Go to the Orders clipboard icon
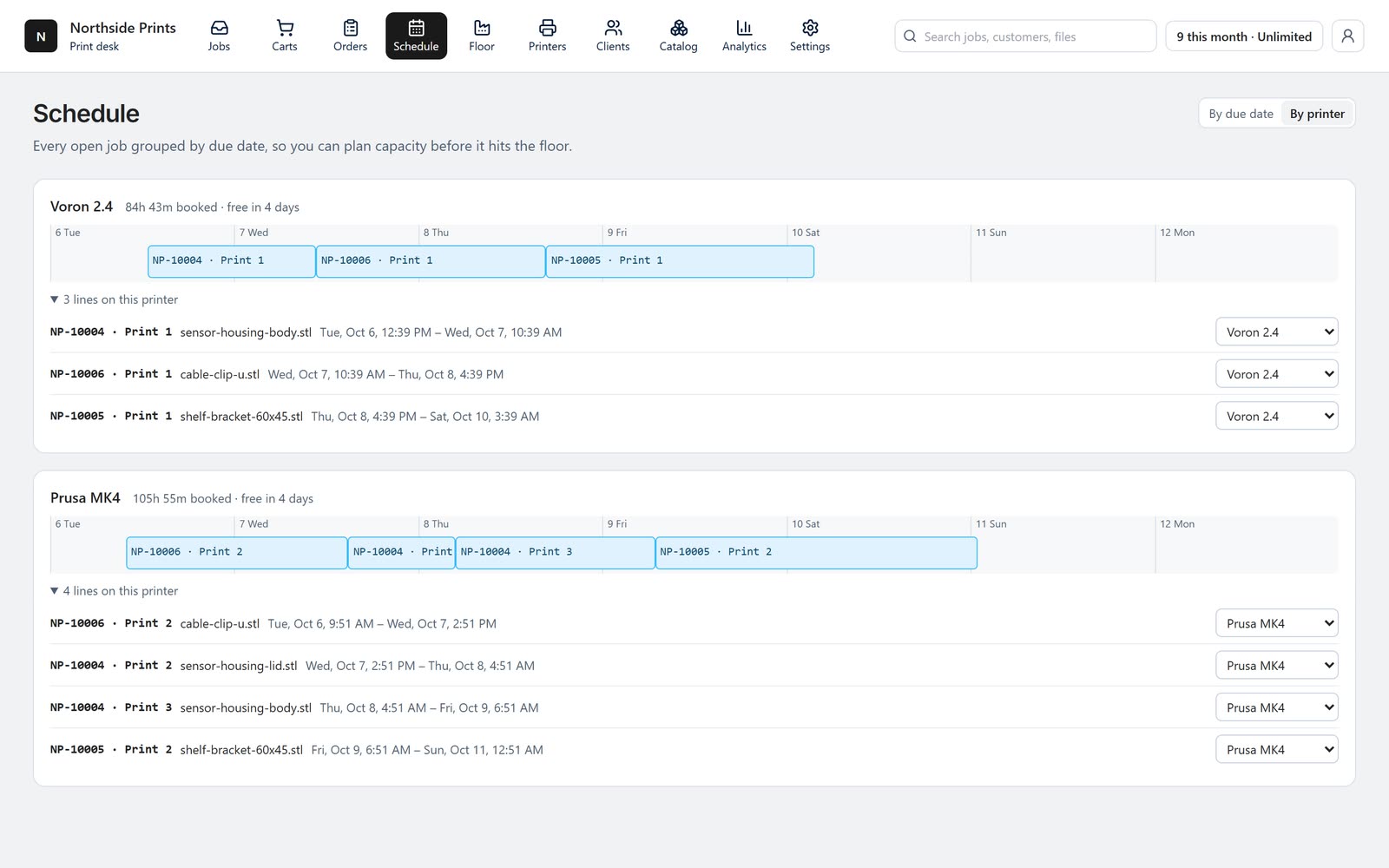This screenshot has width=1389, height=868. click(x=350, y=28)
